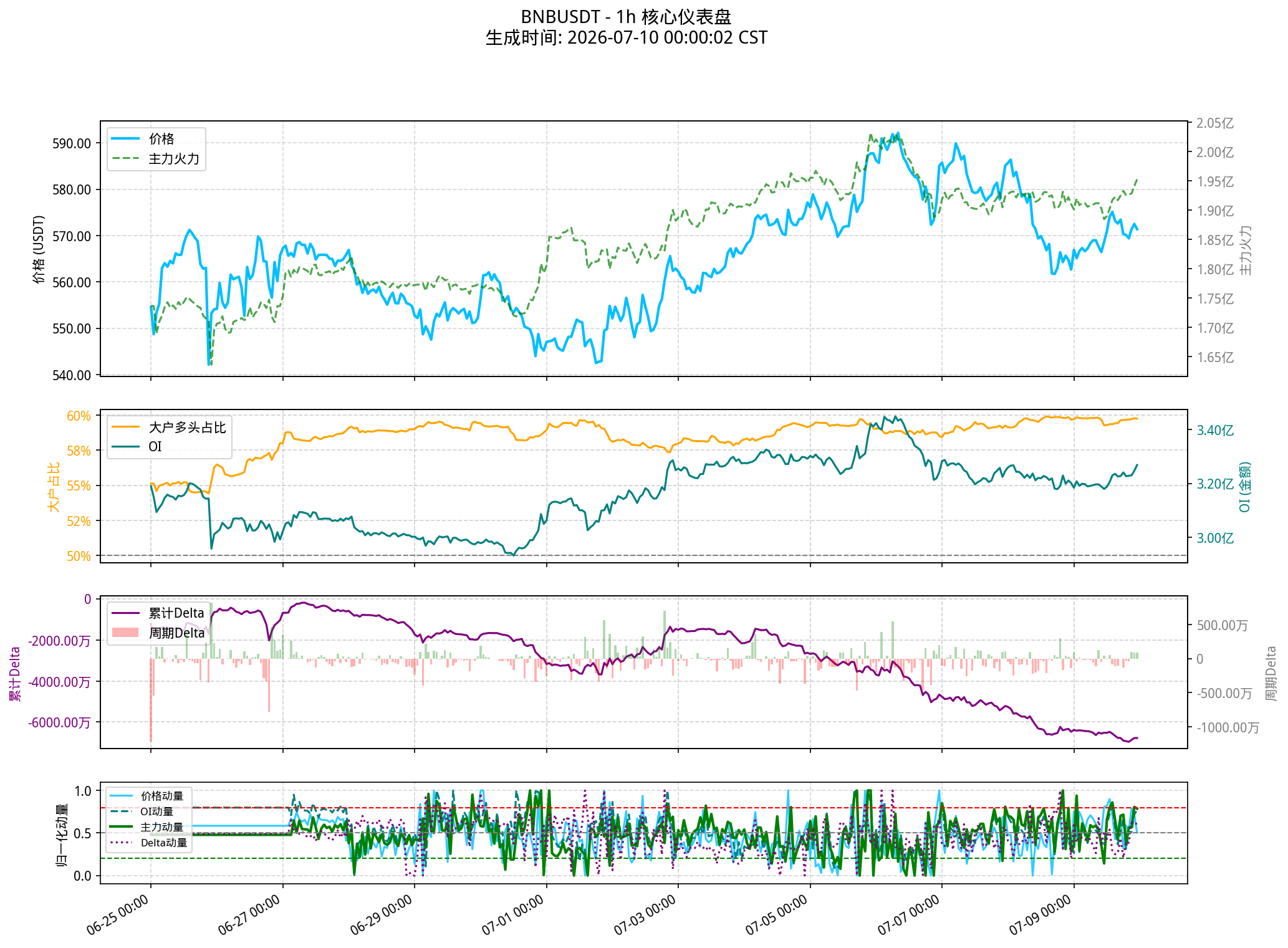Click the "3.20亿" OI tick label

[x=1214, y=484]
